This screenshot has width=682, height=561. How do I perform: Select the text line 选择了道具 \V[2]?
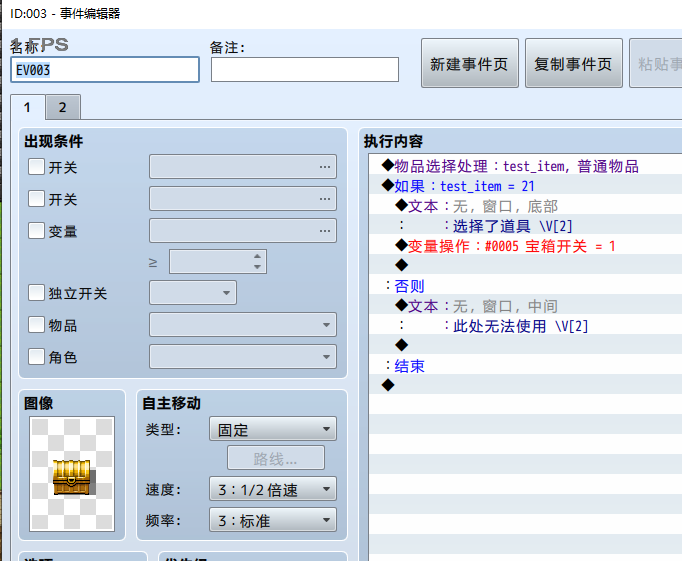pyautogui.click(x=525, y=226)
